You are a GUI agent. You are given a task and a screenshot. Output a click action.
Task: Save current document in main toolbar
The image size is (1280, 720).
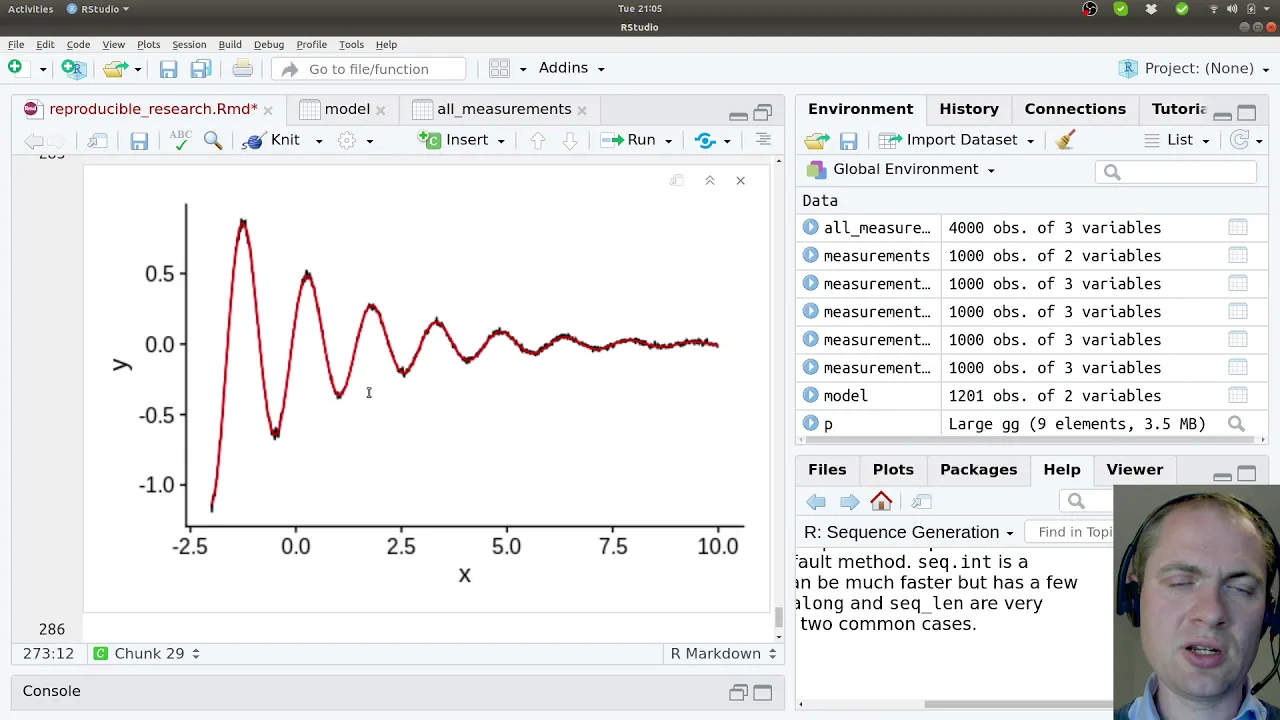coord(168,68)
